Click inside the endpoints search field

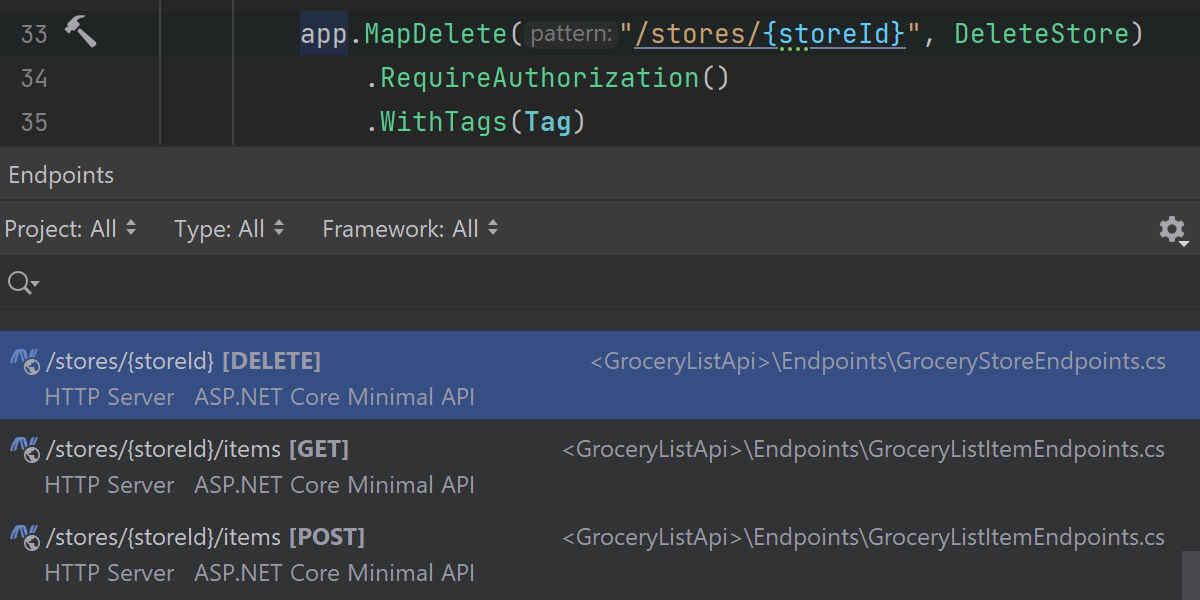(600, 284)
